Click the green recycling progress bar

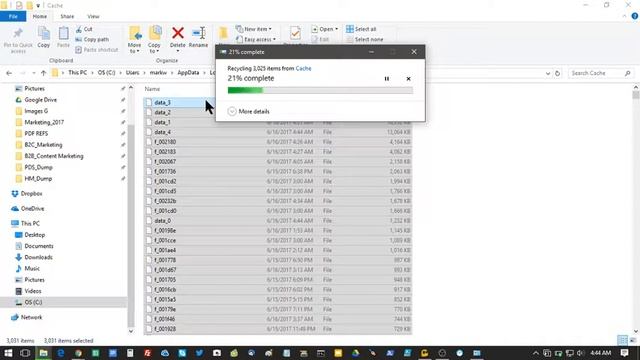(x=320, y=90)
